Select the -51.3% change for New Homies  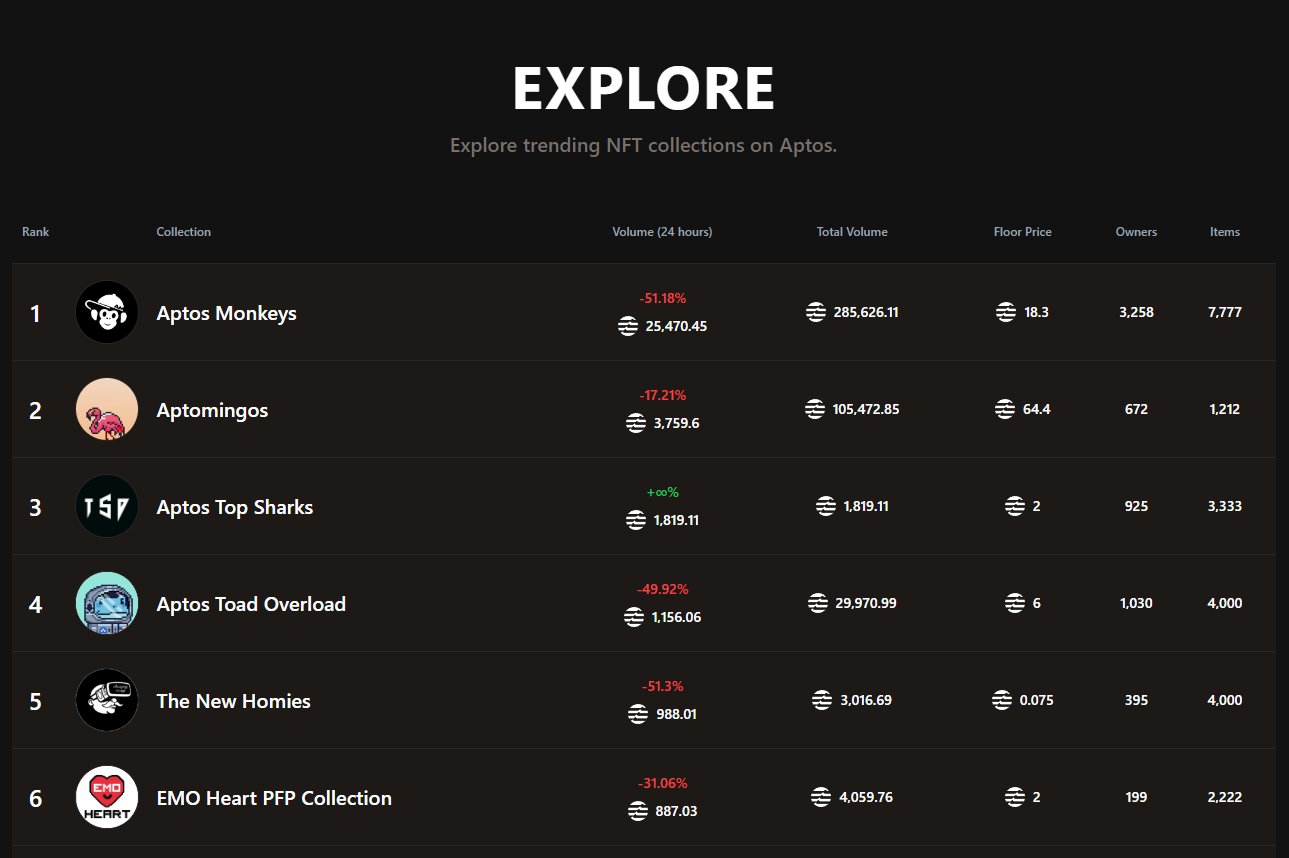662,686
